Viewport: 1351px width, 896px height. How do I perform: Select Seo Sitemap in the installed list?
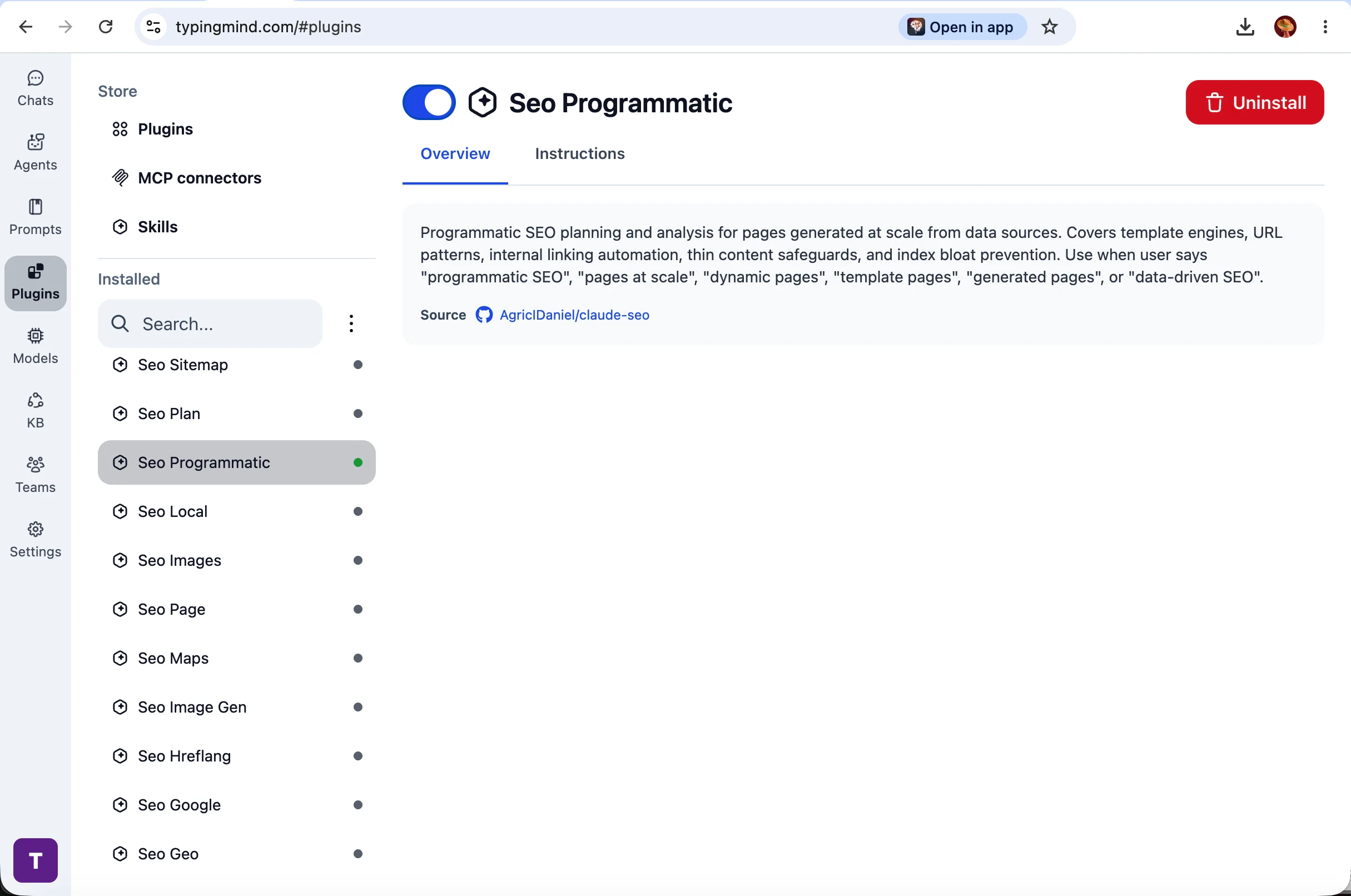237,365
